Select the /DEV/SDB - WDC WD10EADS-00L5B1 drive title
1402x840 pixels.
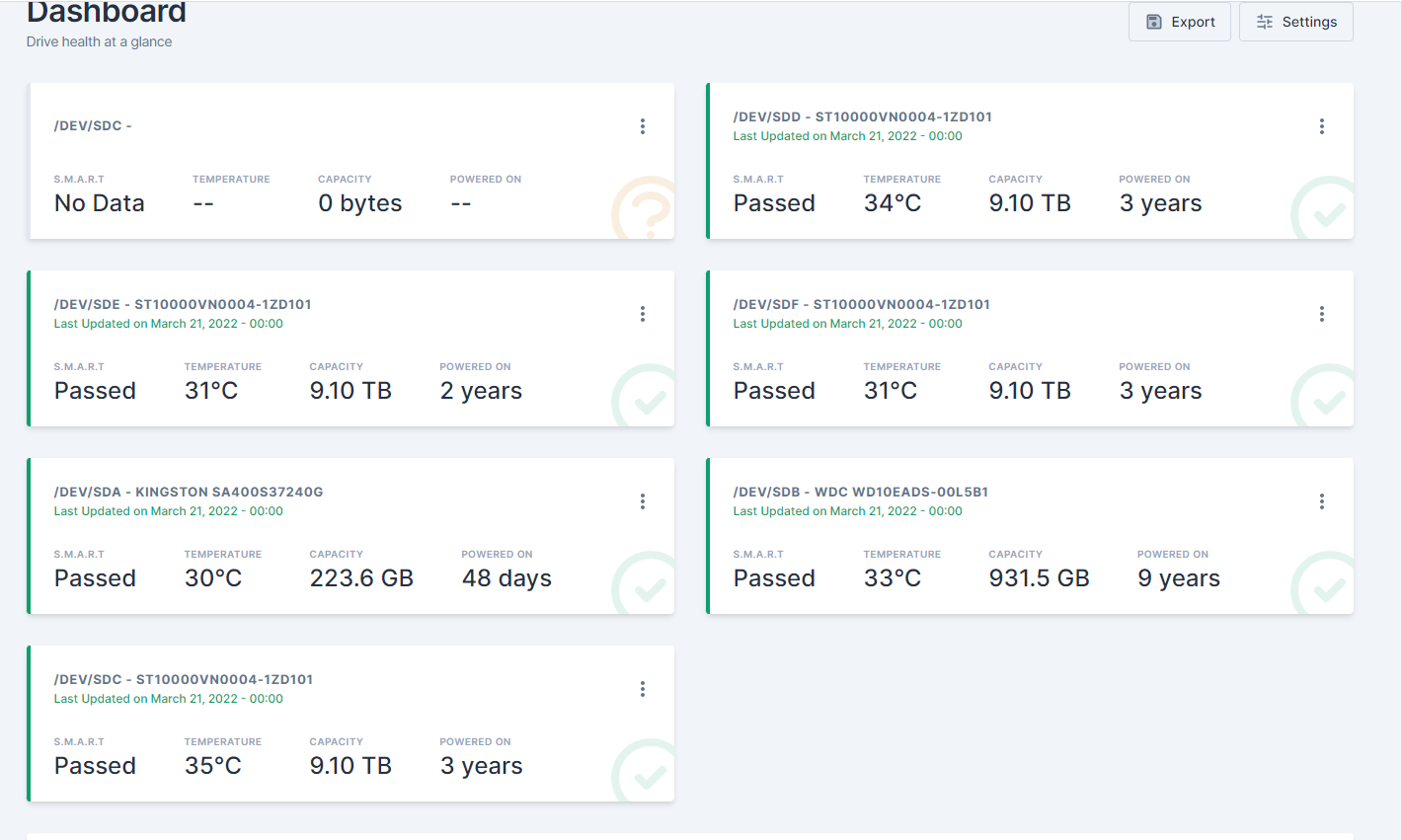[x=860, y=492]
